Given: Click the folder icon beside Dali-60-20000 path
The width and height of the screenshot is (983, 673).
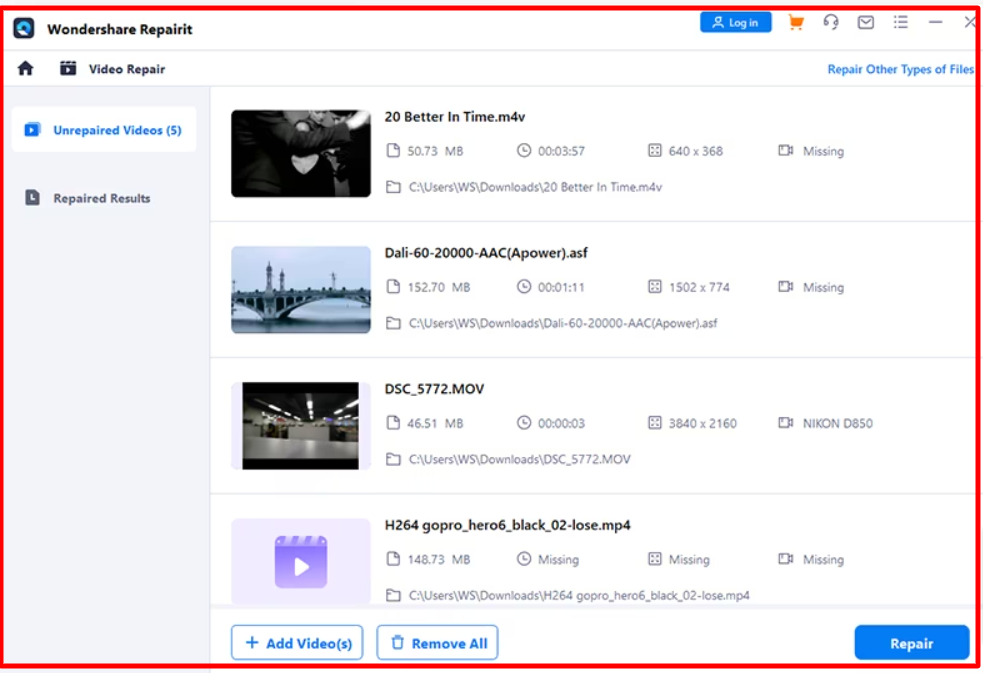Looking at the screenshot, I should click(393, 323).
